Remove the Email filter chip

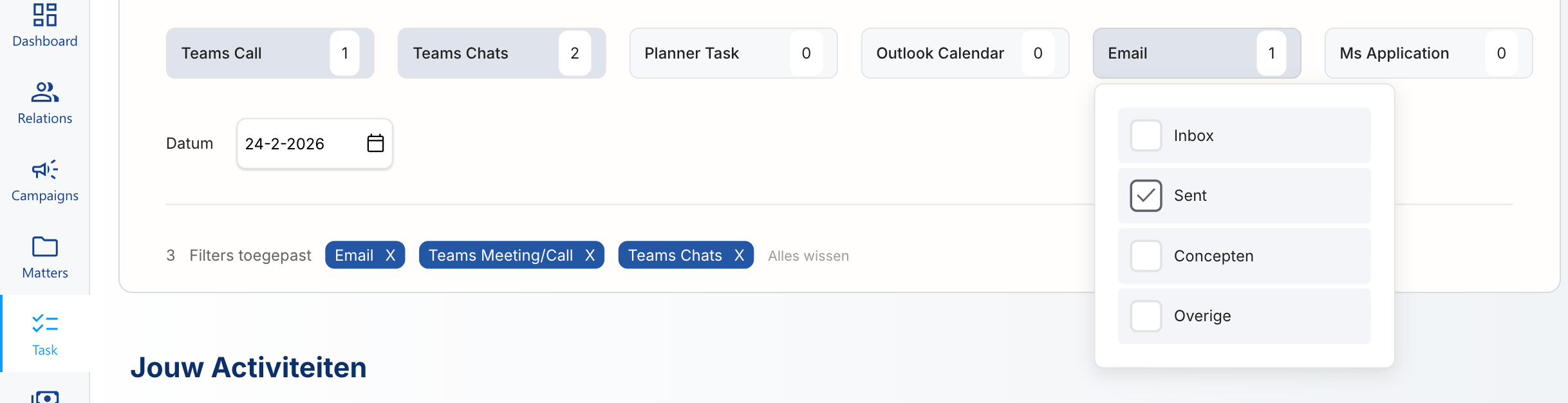point(391,256)
